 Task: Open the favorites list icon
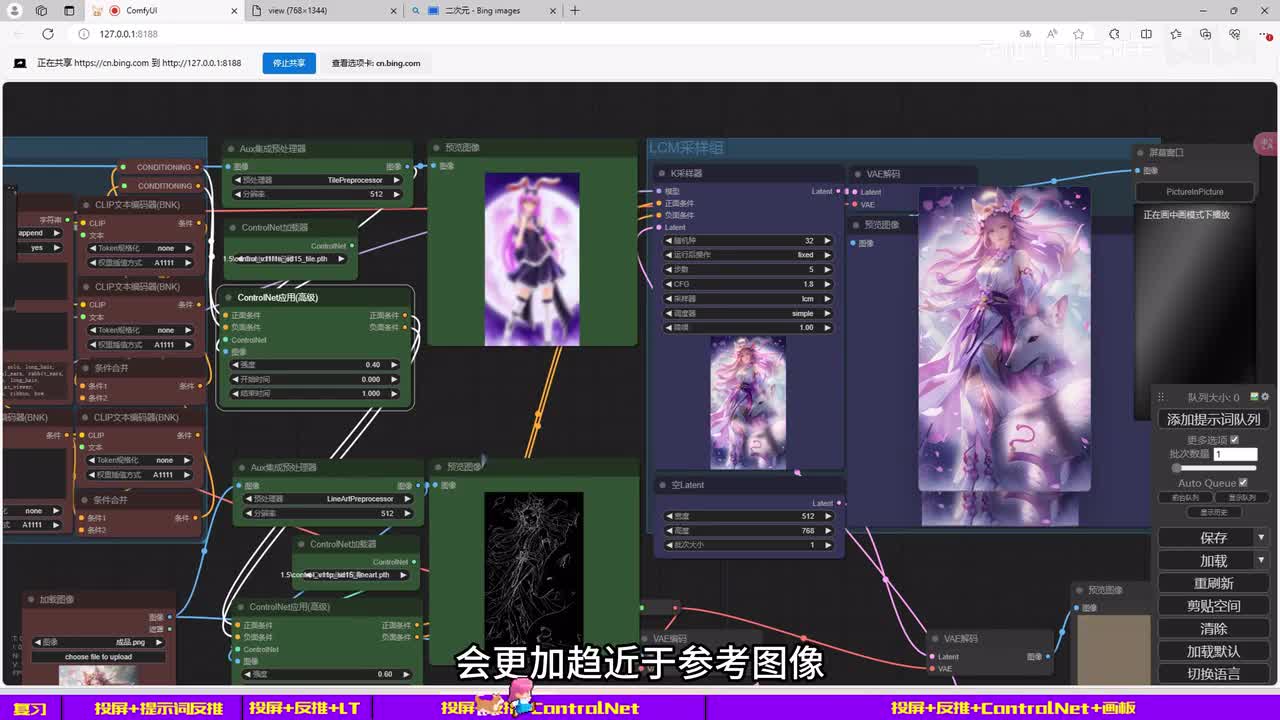pyautogui.click(x=1176, y=34)
